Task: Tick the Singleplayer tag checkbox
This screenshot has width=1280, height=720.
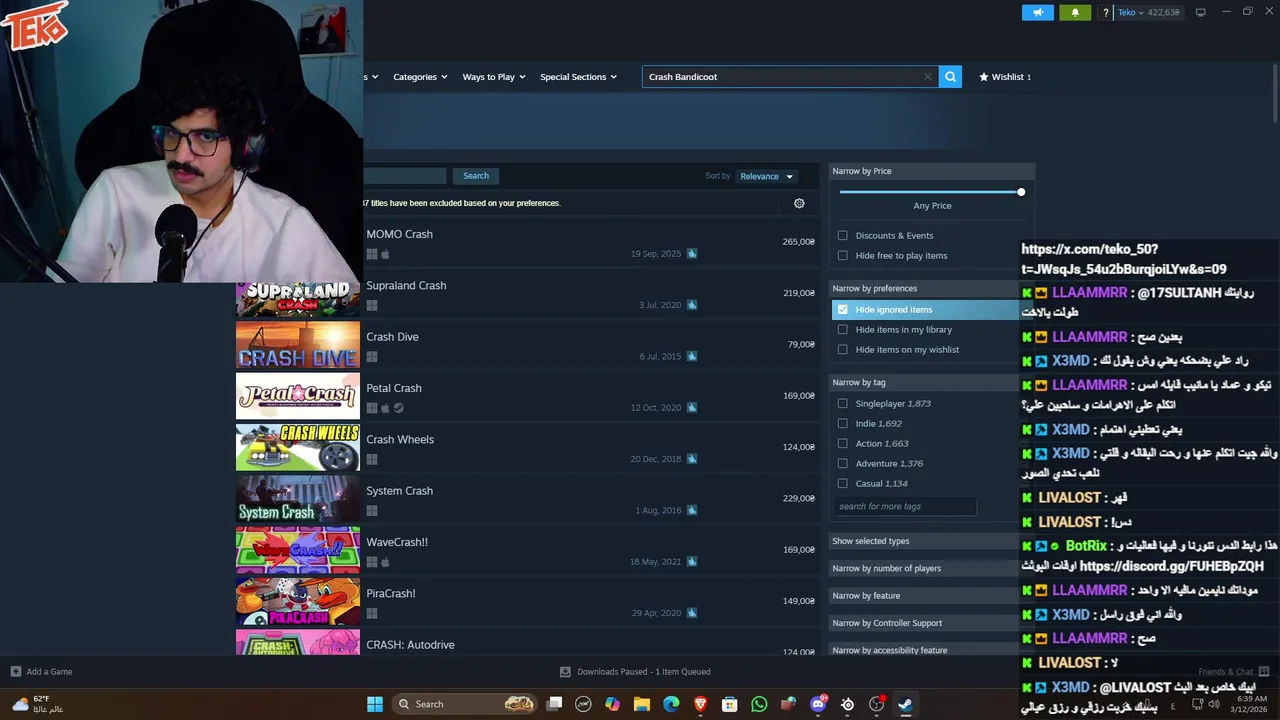Action: coord(842,404)
